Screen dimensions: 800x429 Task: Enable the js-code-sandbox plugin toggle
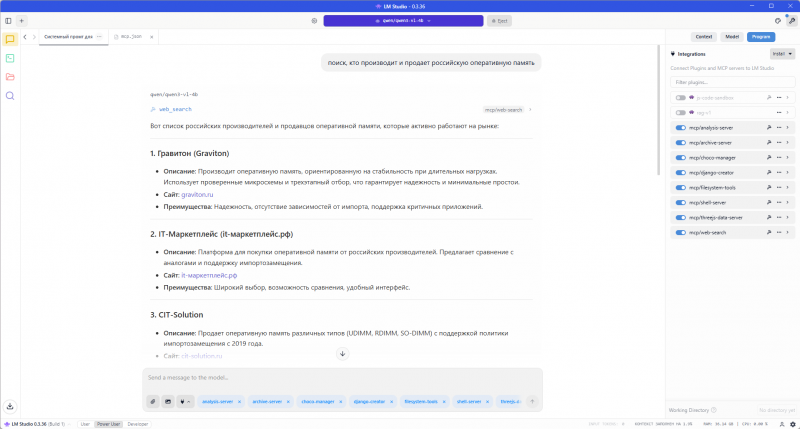pyautogui.click(x=681, y=98)
